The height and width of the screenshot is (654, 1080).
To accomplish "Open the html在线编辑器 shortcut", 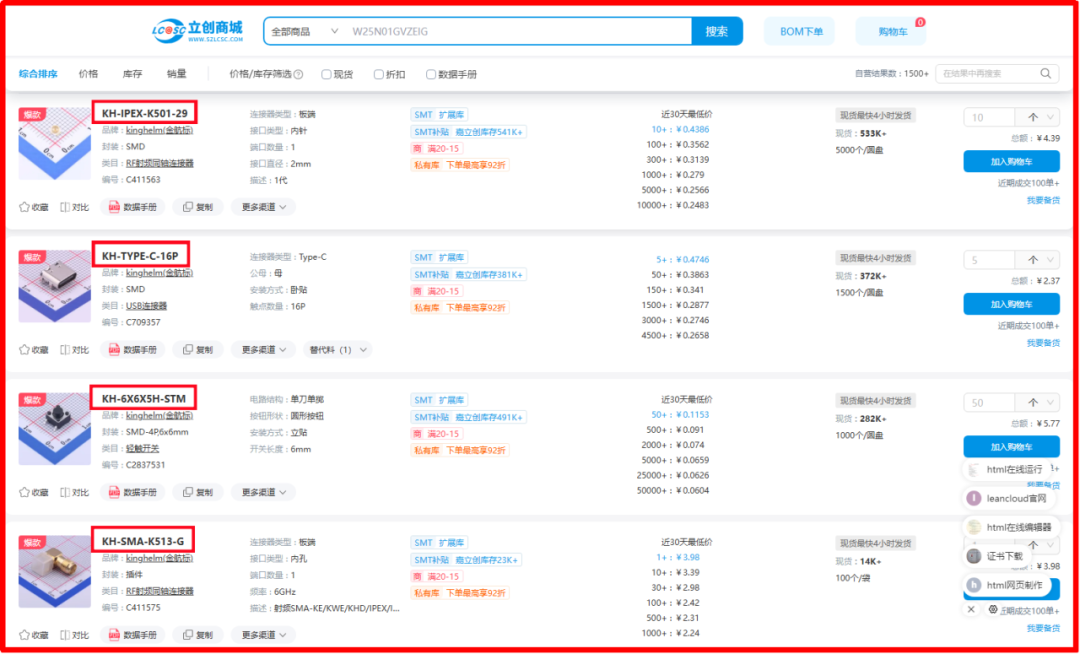I will (x=1010, y=527).
